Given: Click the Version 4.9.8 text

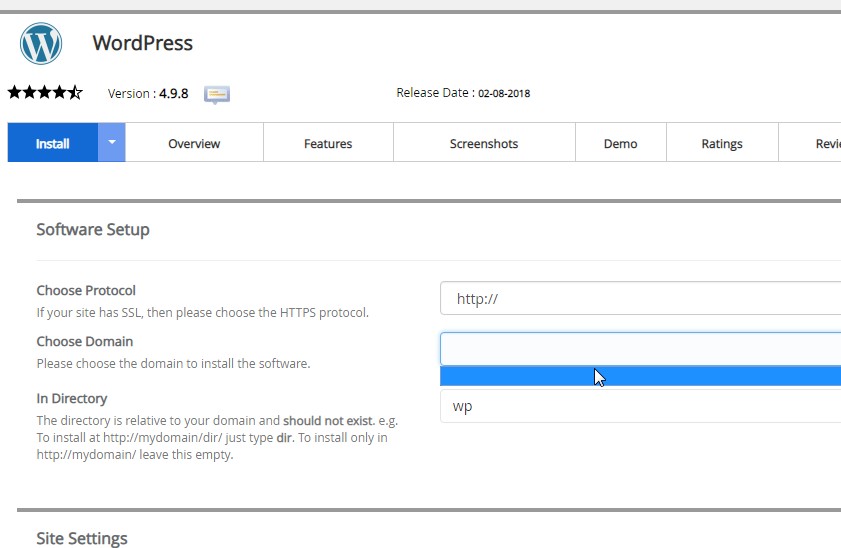Looking at the screenshot, I should tap(148, 93).
